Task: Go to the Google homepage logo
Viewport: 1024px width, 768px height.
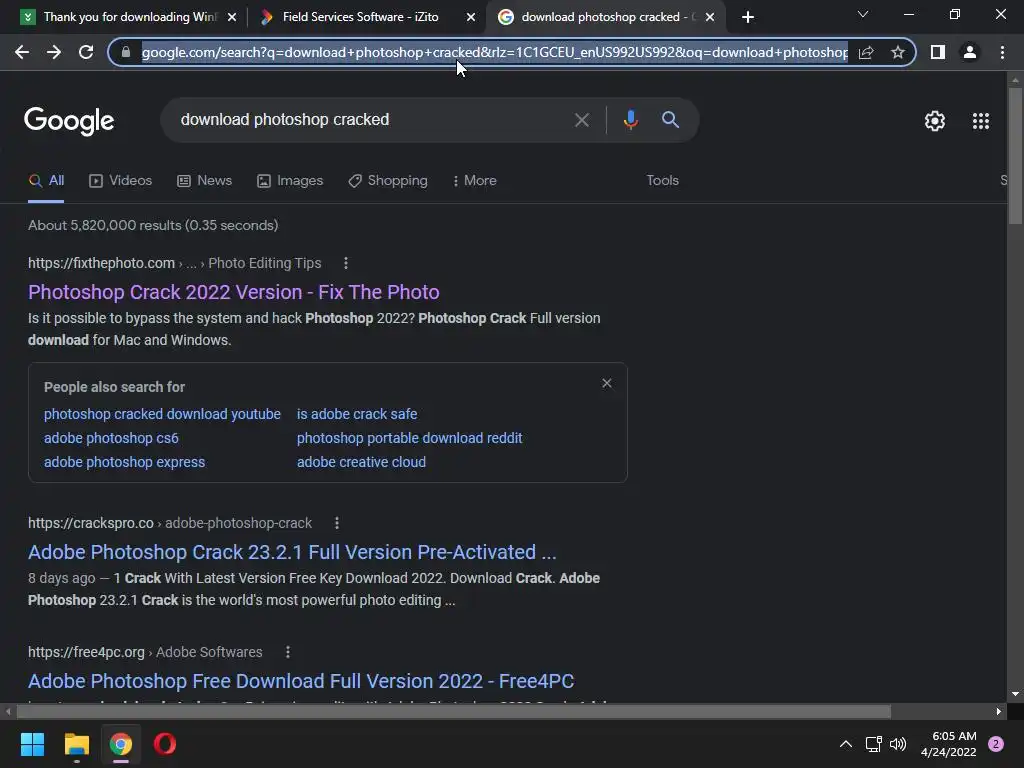Action: click(69, 121)
